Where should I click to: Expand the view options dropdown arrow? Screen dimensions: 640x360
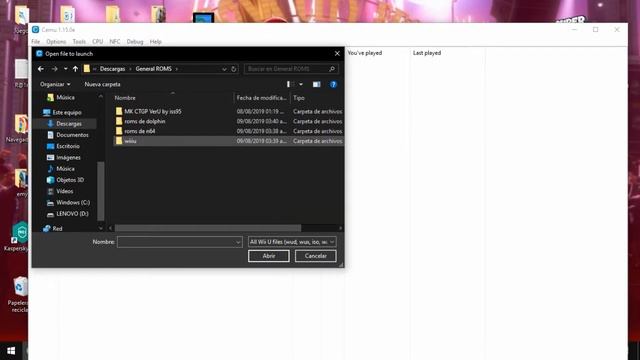tap(301, 84)
